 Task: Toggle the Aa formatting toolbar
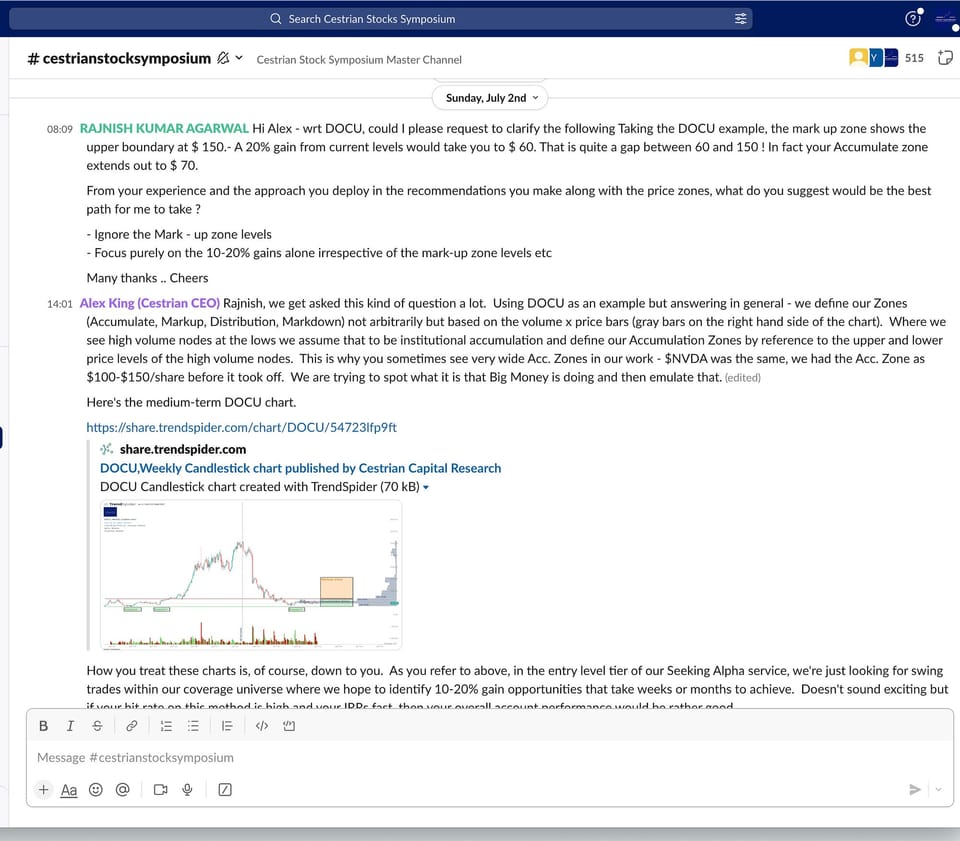pyautogui.click(x=69, y=790)
